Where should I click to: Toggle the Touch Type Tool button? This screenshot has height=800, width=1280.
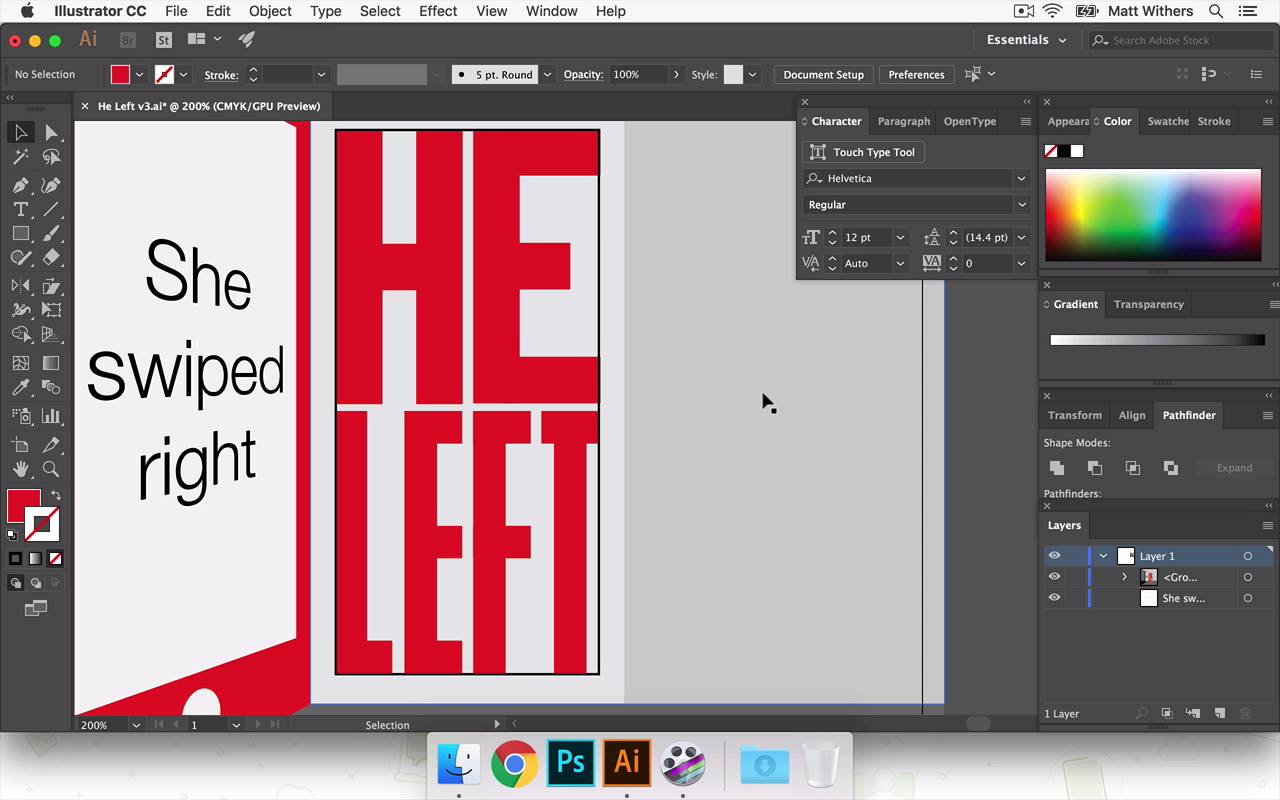[x=863, y=152]
